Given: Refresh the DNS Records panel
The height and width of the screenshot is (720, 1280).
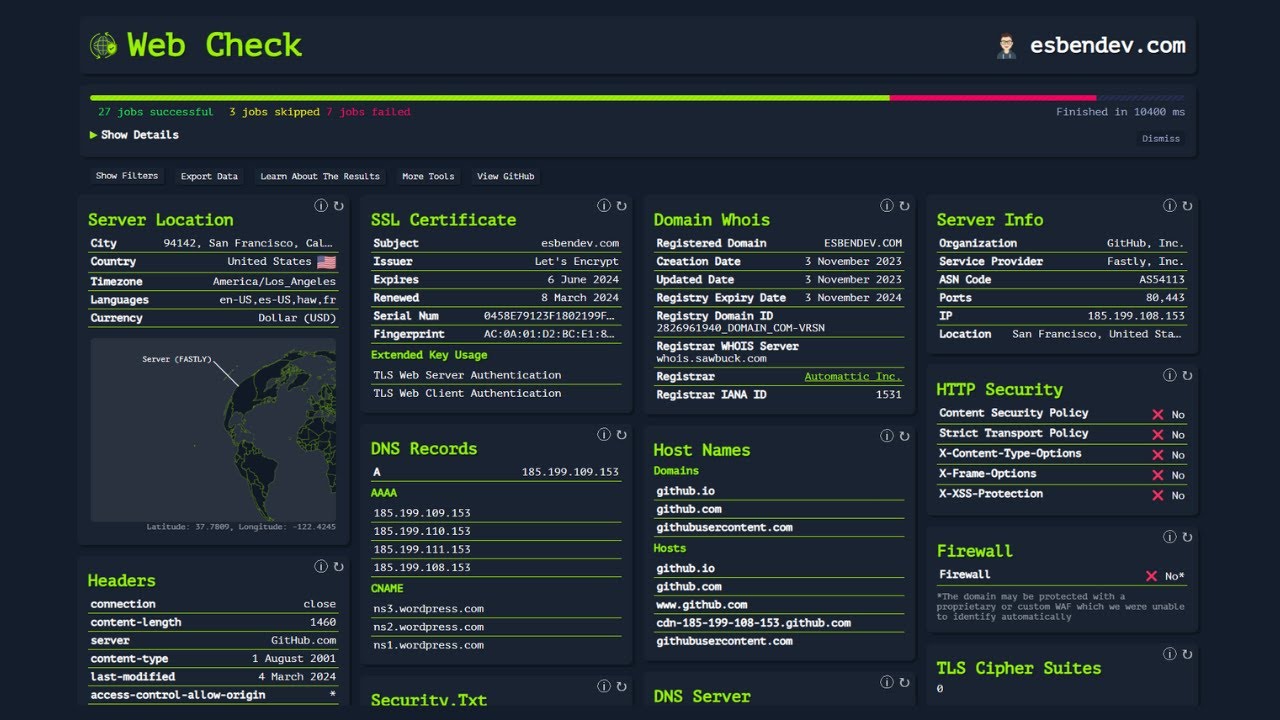Looking at the screenshot, I should click(621, 434).
